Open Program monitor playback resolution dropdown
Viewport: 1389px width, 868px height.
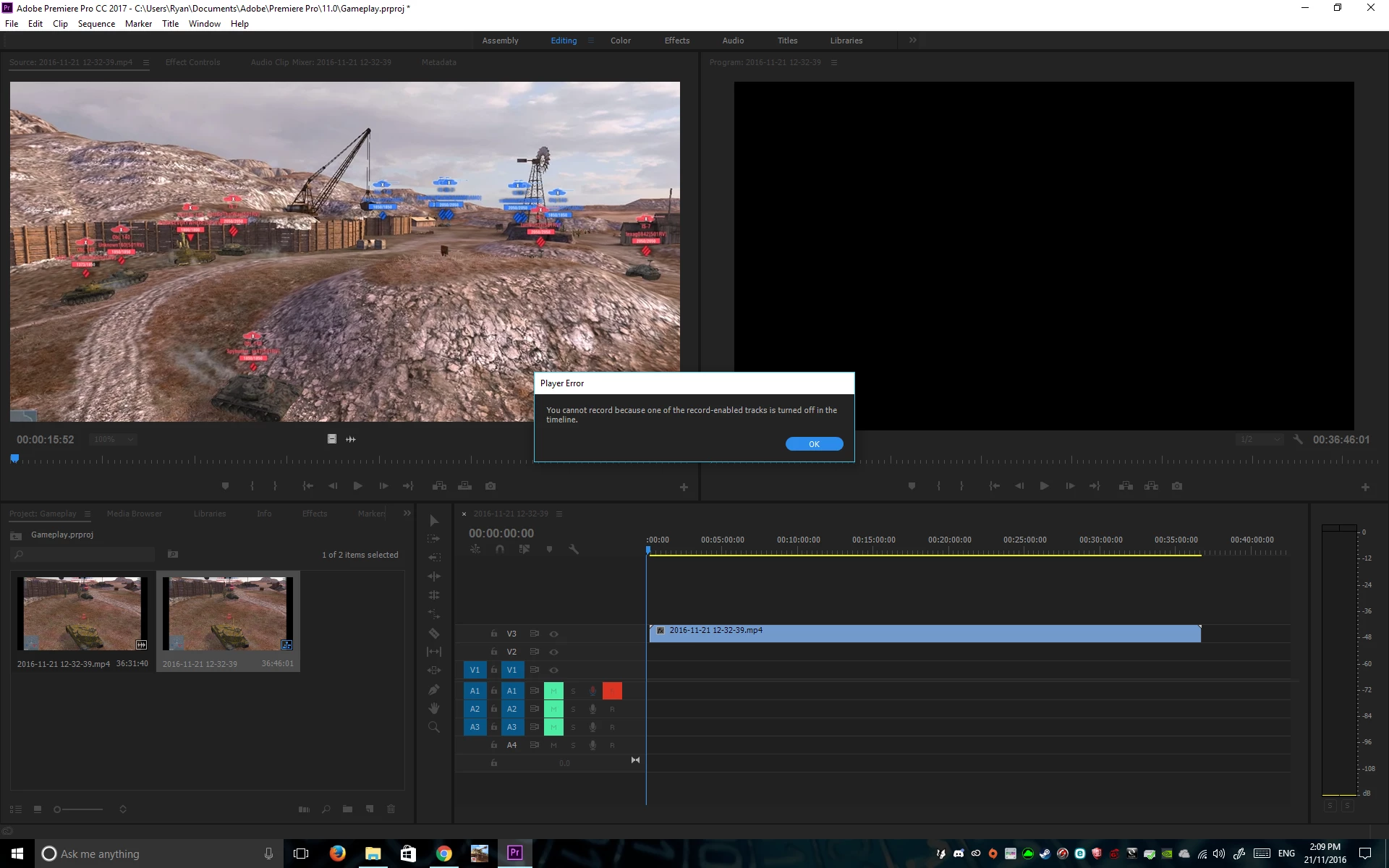[1260, 439]
